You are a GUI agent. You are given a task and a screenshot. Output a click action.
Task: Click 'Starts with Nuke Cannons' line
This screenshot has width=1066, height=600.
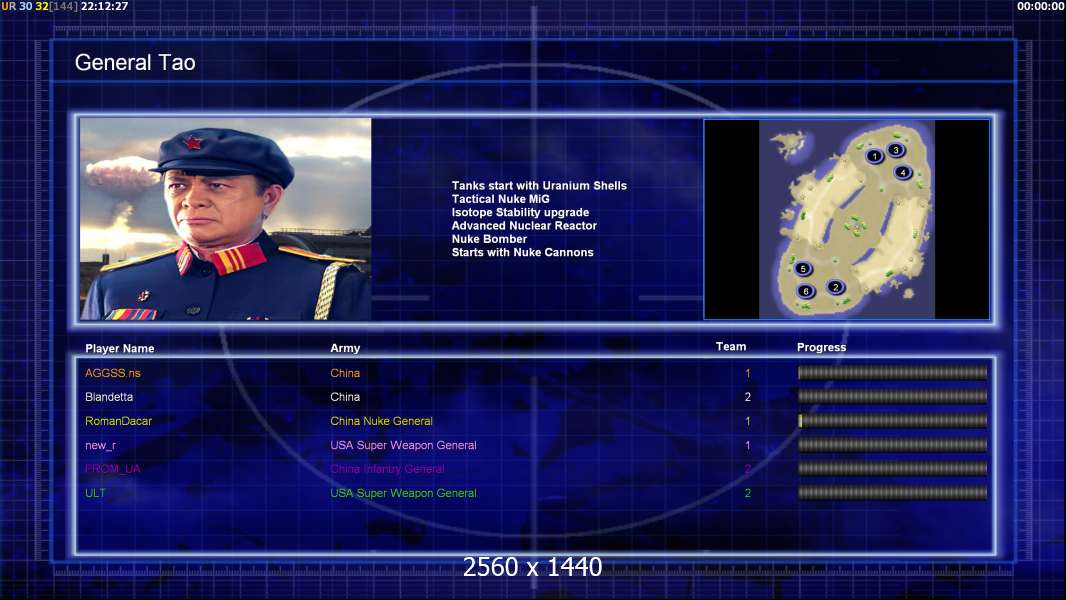point(522,252)
